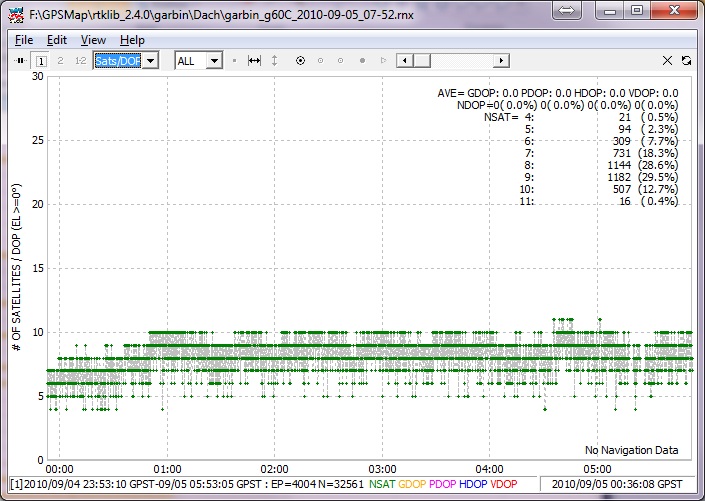The width and height of the screenshot is (705, 501).
Task: Toggle solution 2 button in toolbar
Action: click(60, 61)
